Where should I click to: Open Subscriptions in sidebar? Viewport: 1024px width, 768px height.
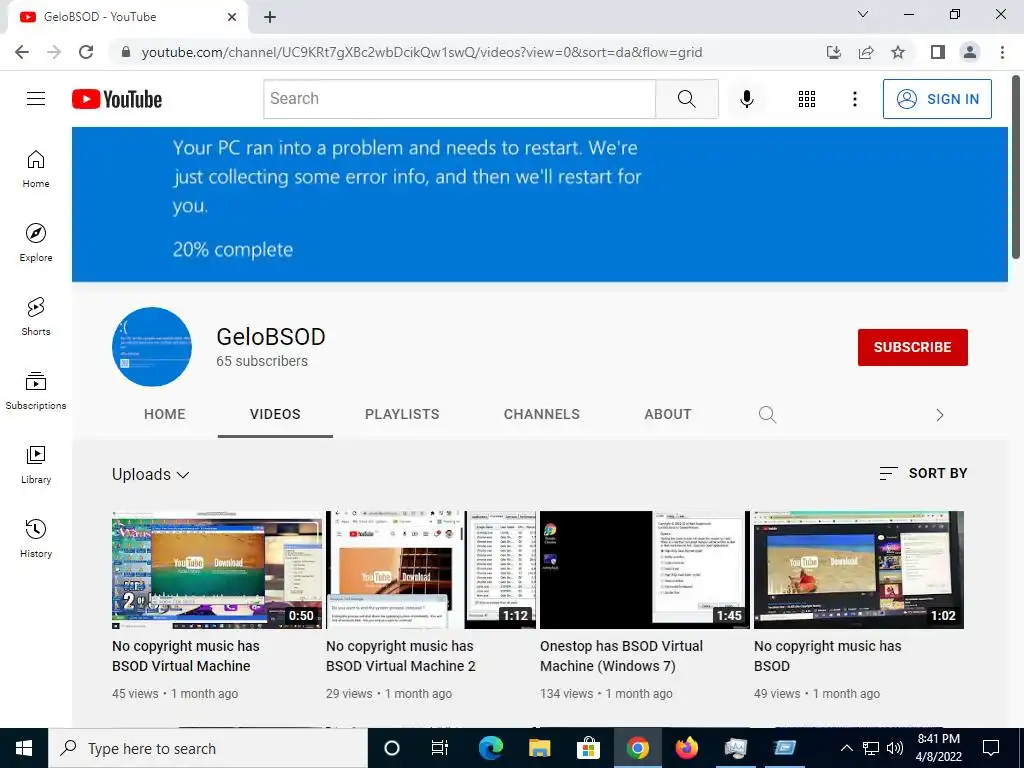click(36, 391)
